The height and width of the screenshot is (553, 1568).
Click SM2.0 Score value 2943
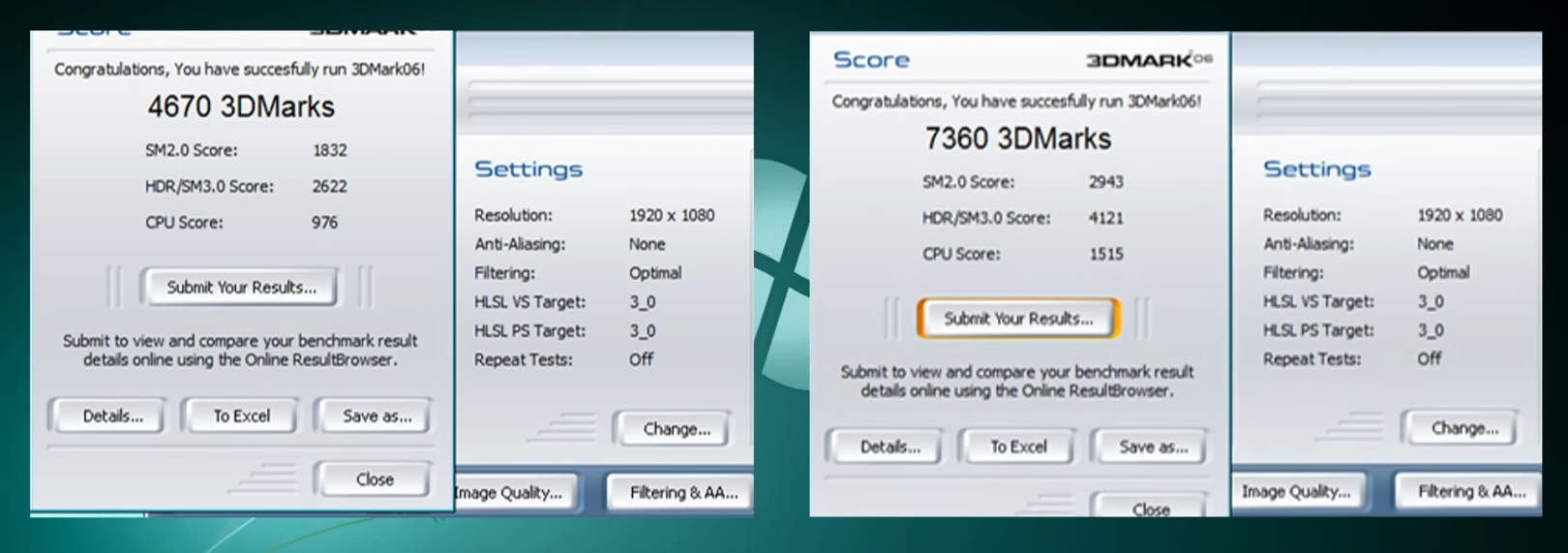click(1106, 182)
